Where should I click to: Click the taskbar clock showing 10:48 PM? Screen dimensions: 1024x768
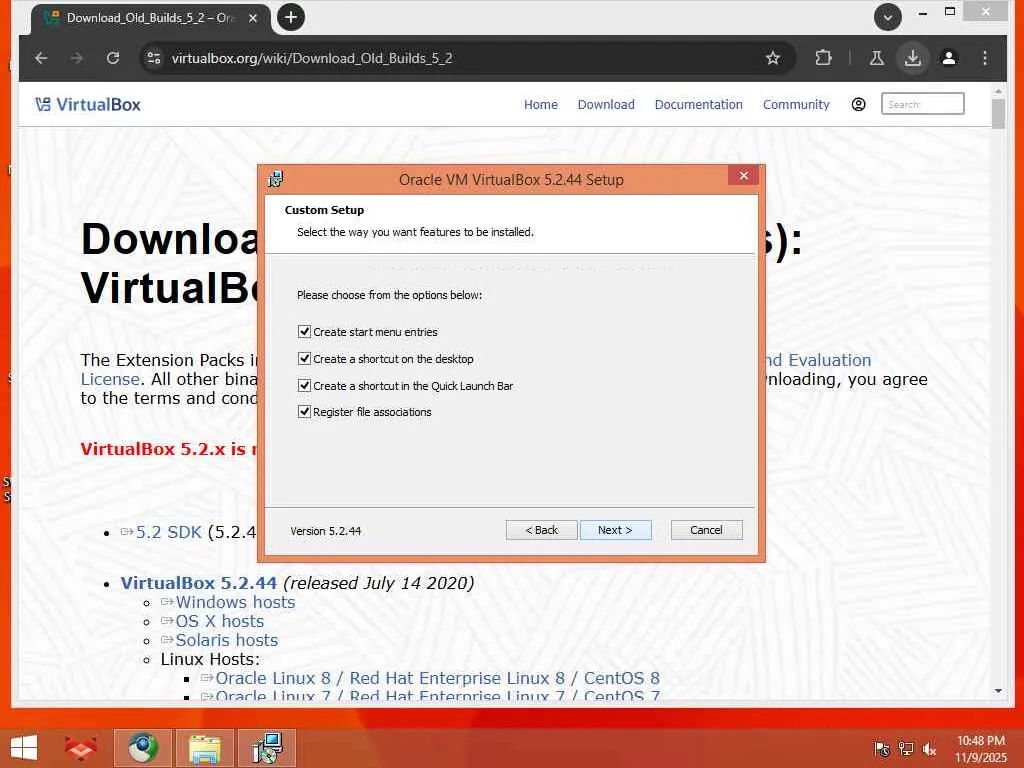(x=981, y=741)
